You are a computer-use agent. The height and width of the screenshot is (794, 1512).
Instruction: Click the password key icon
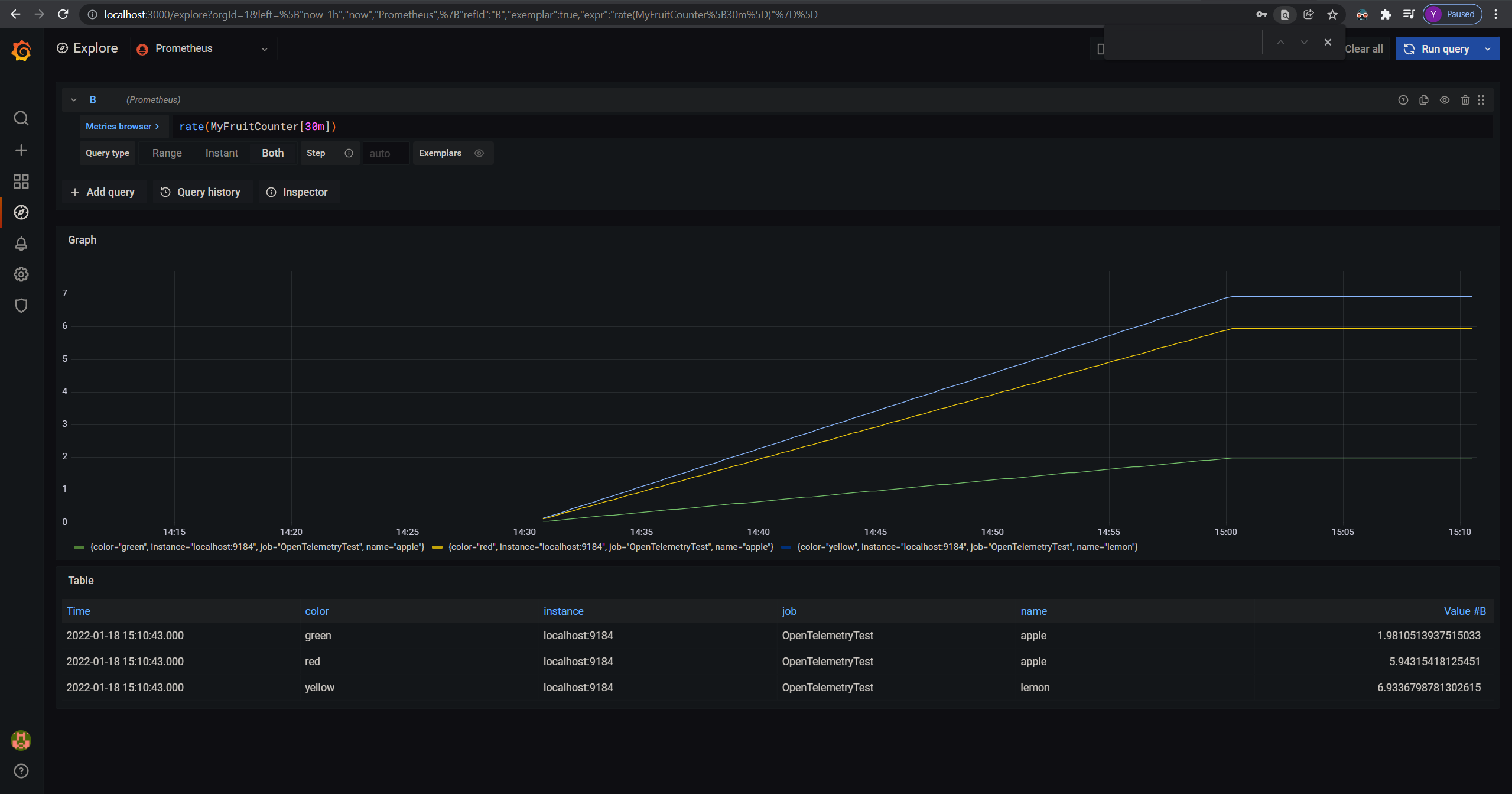coord(1261,14)
